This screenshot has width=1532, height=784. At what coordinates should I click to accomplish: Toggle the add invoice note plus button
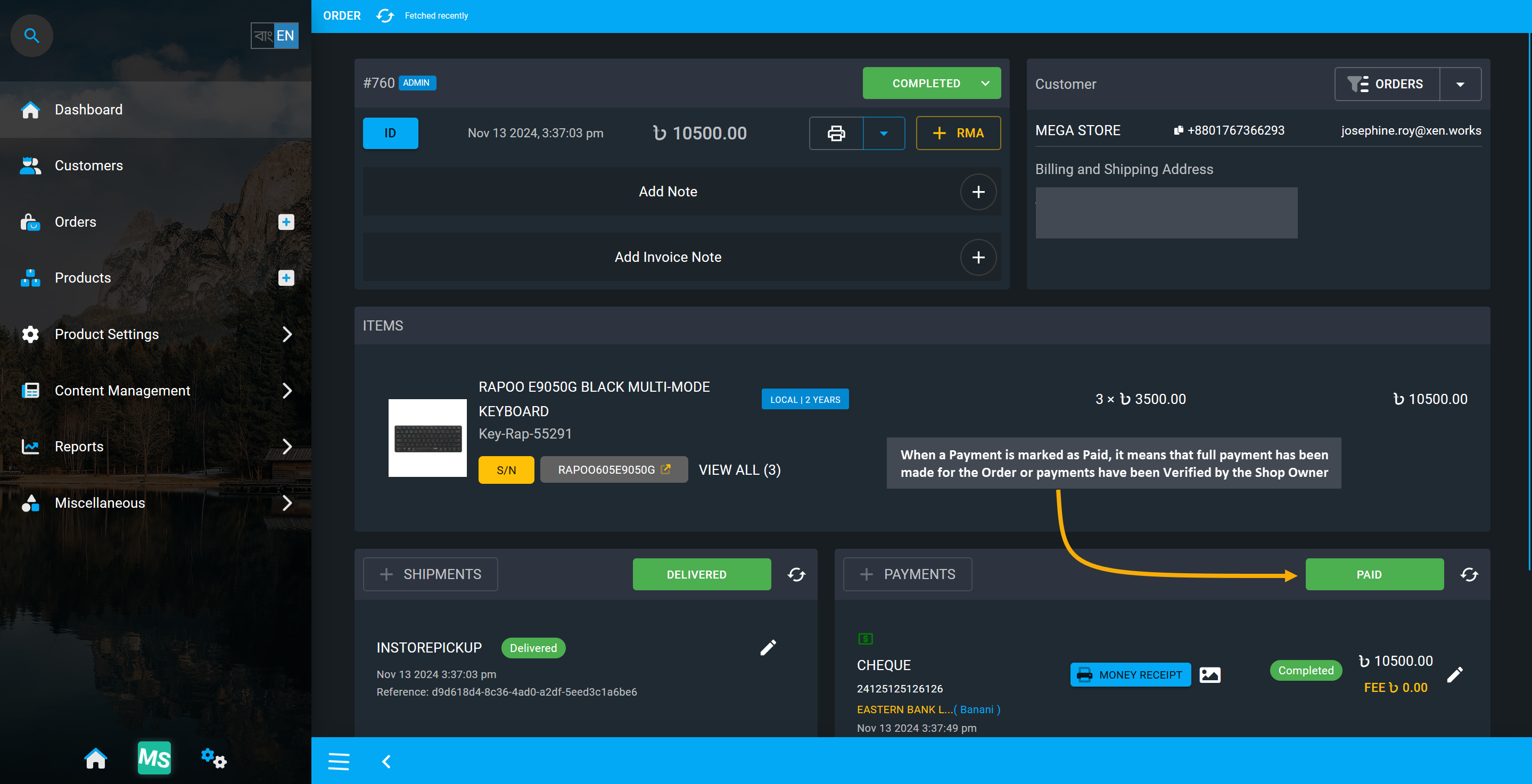point(979,258)
